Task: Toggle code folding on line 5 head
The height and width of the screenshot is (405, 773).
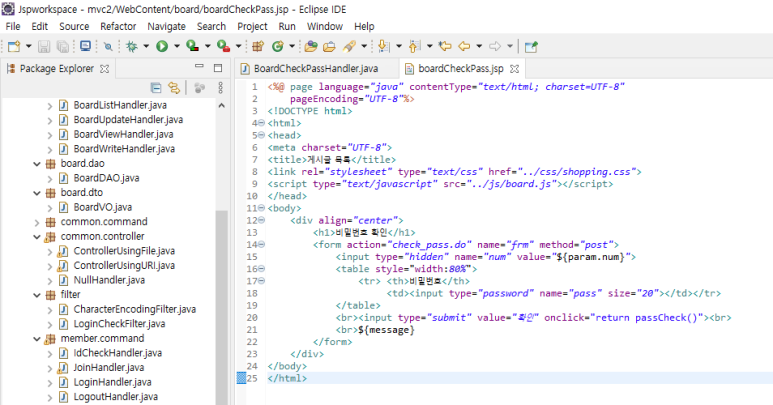Action: pyautogui.click(x=261, y=135)
